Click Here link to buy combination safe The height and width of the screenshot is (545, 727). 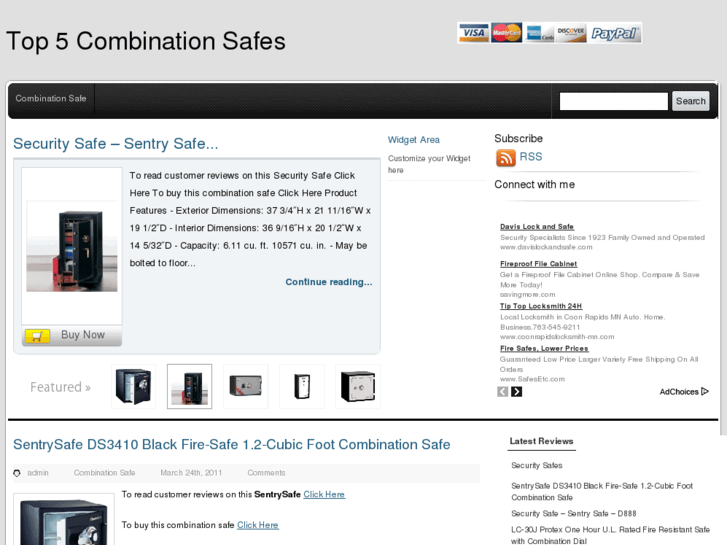tap(258, 525)
